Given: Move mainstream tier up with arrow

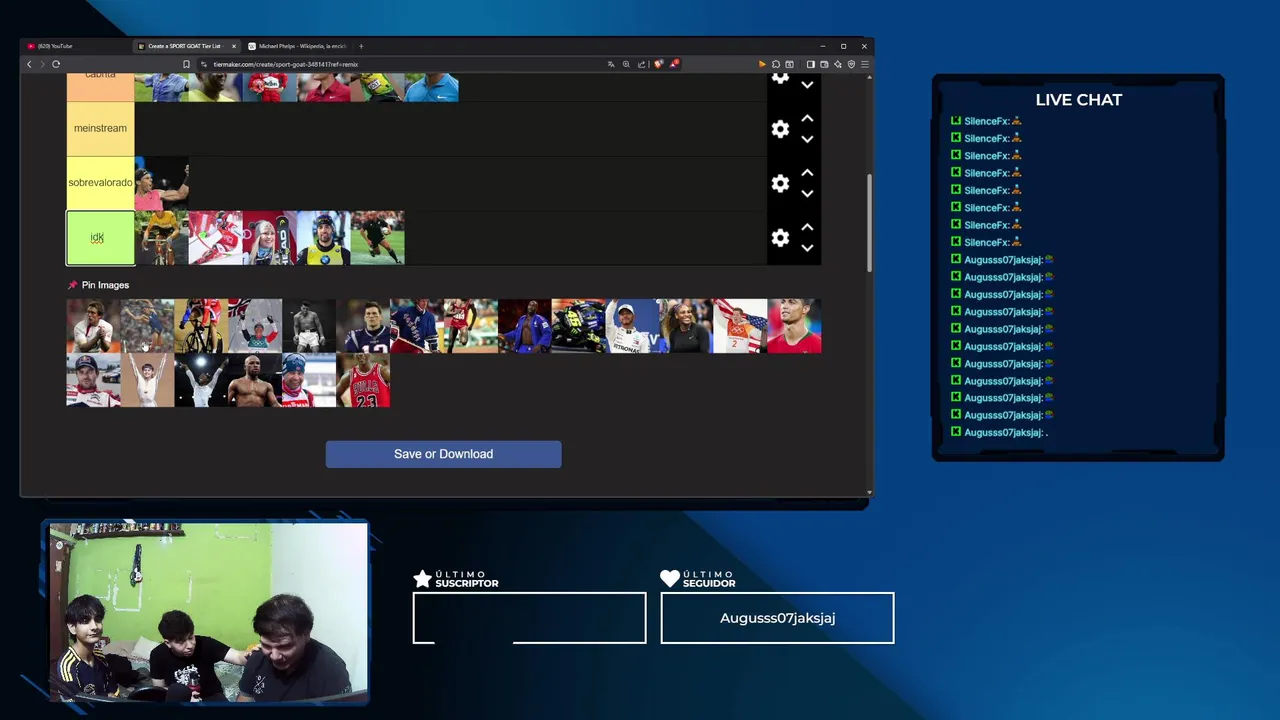Looking at the screenshot, I should (807, 118).
